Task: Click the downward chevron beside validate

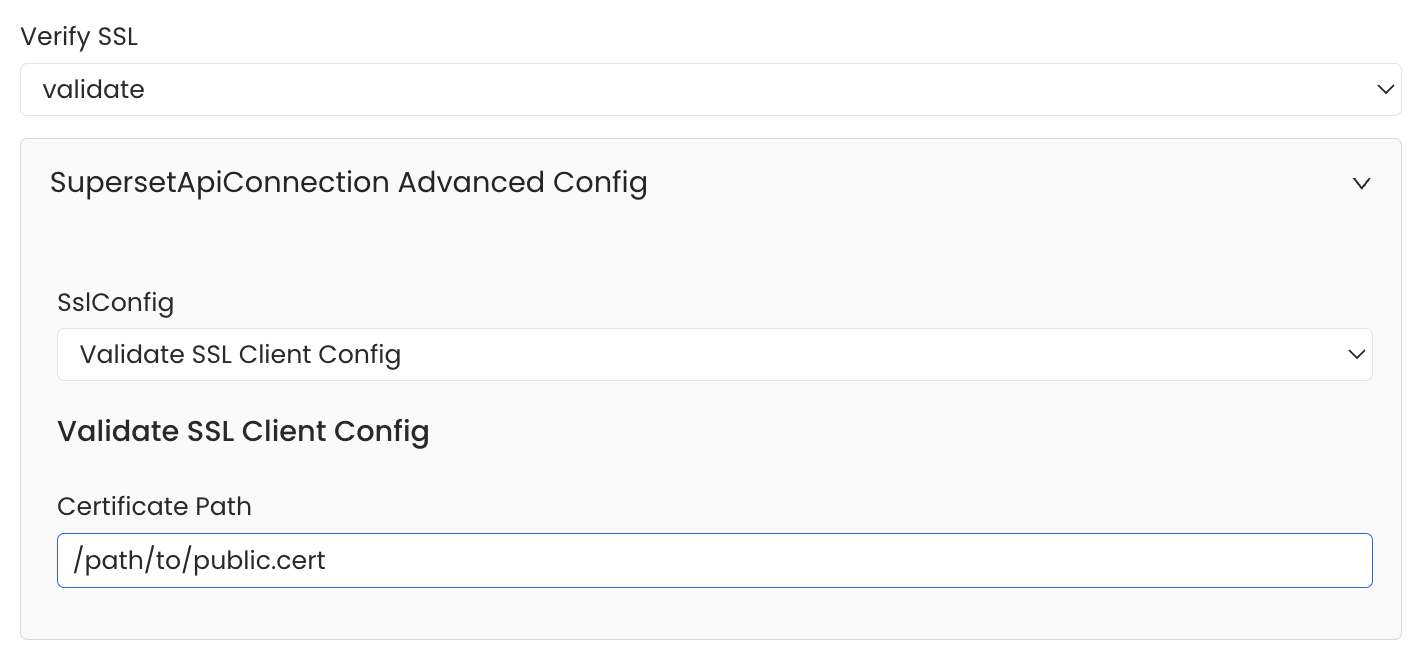Action: click(1386, 89)
